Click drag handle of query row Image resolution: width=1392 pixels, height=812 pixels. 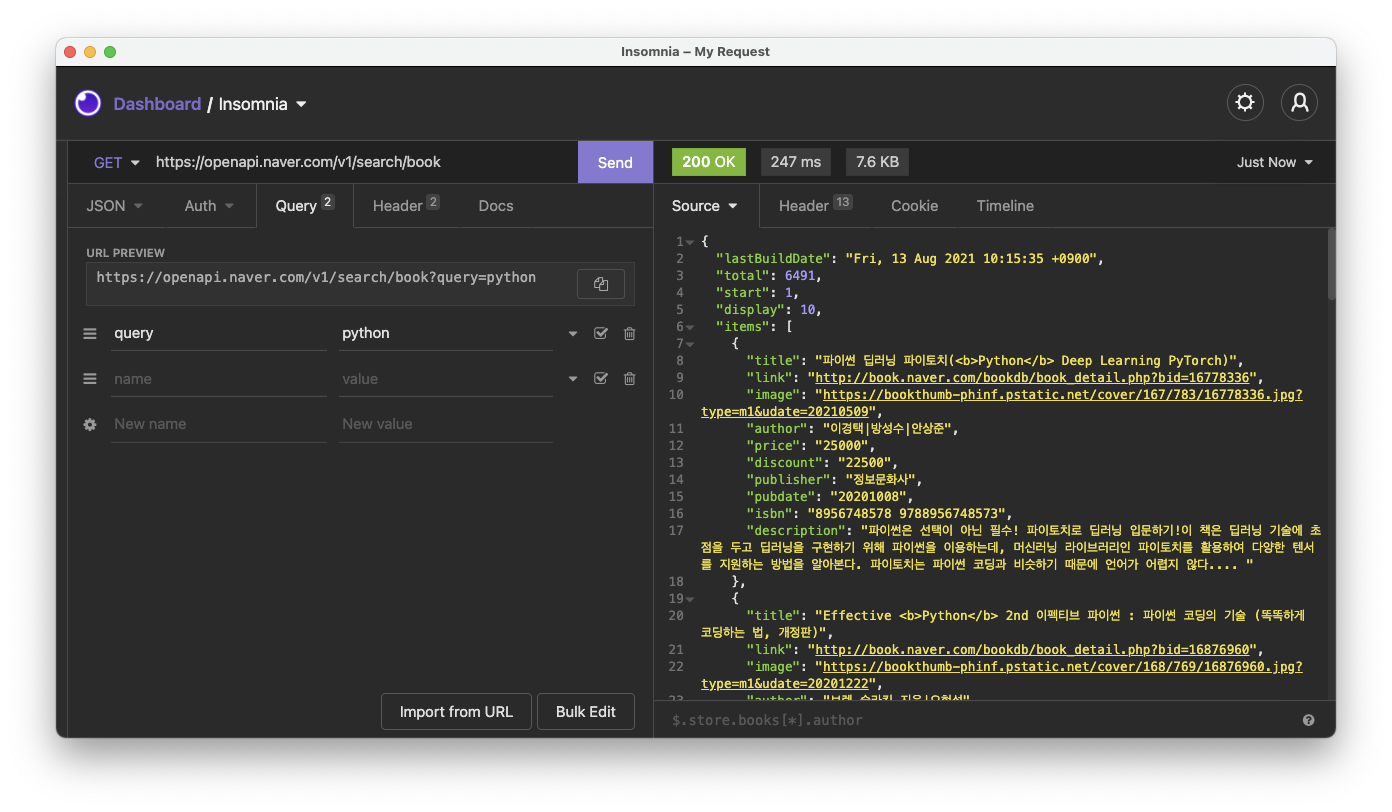click(x=90, y=333)
